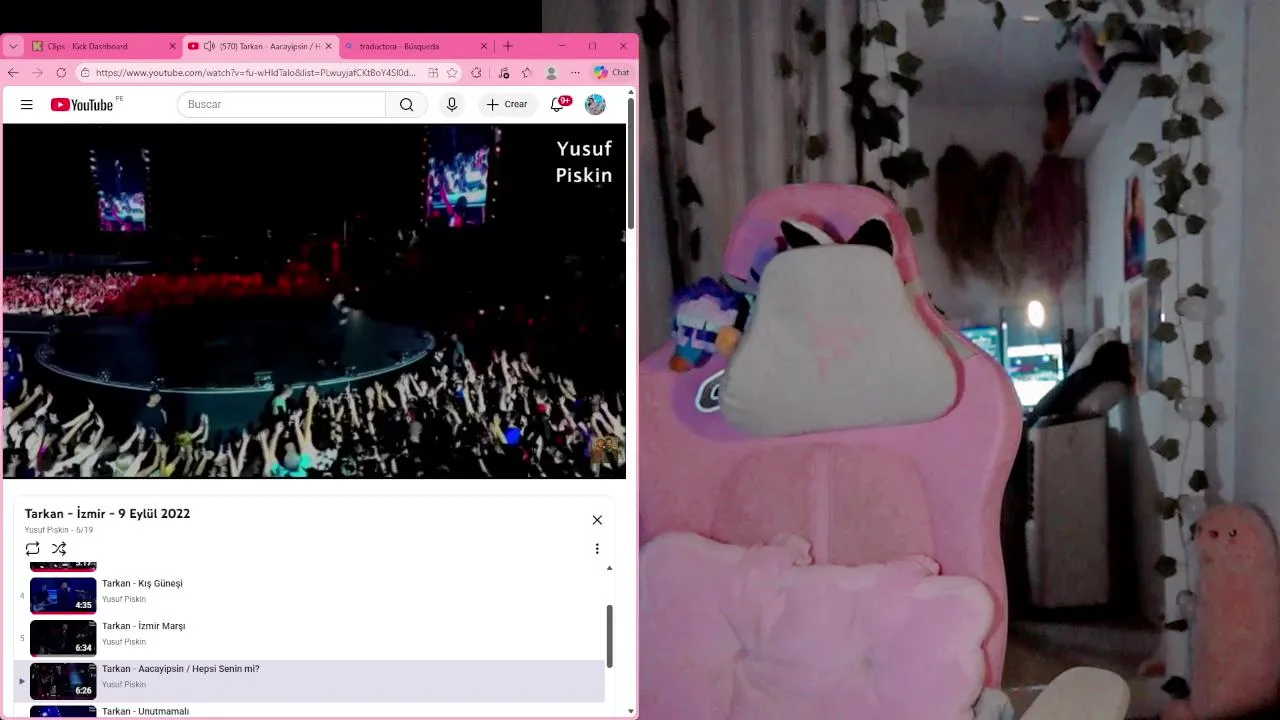Image resolution: width=1280 pixels, height=720 pixels.
Task: Click the playlist scrollbar thumb
Action: 609,636
